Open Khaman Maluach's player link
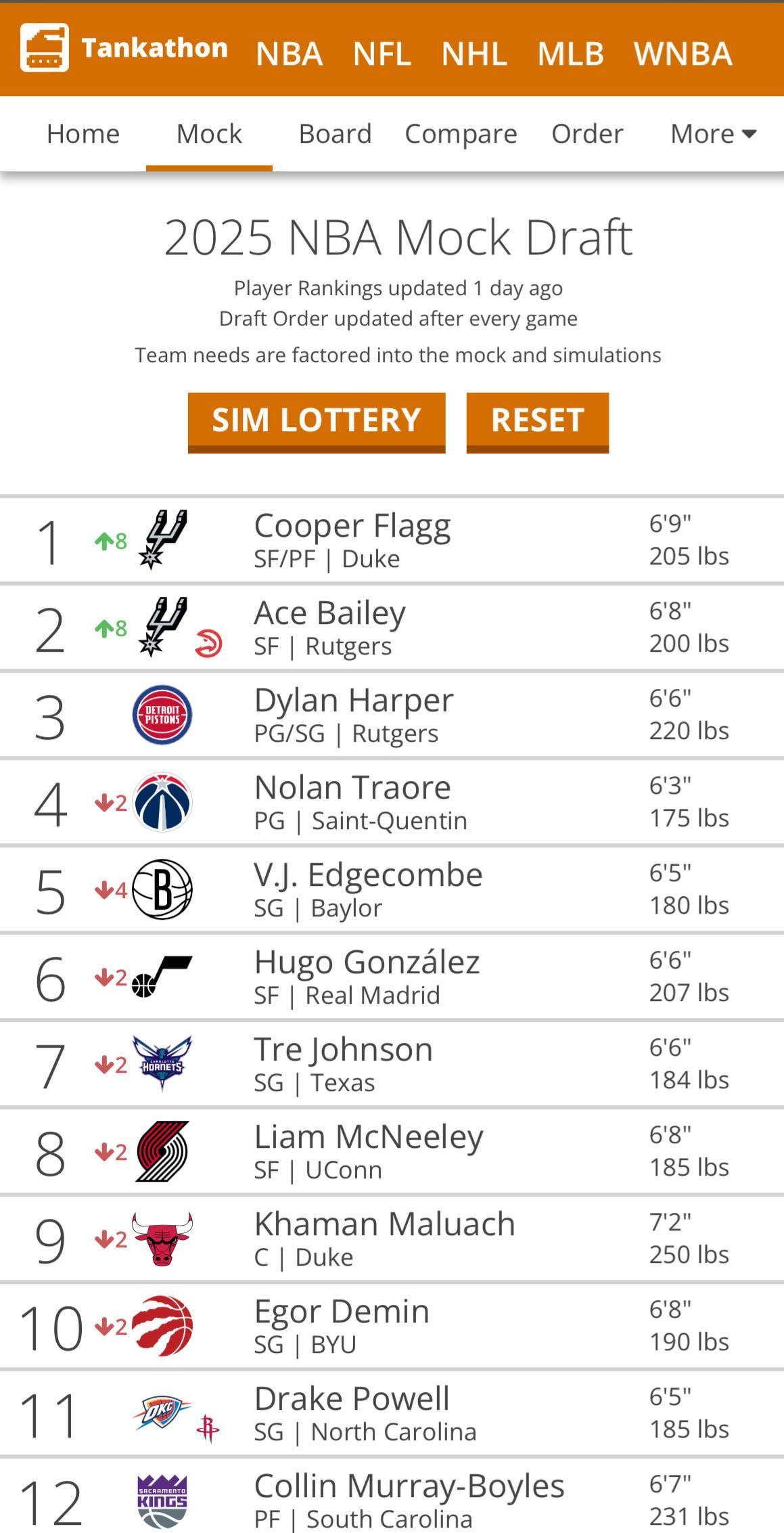The width and height of the screenshot is (784, 1533). 384,1224
